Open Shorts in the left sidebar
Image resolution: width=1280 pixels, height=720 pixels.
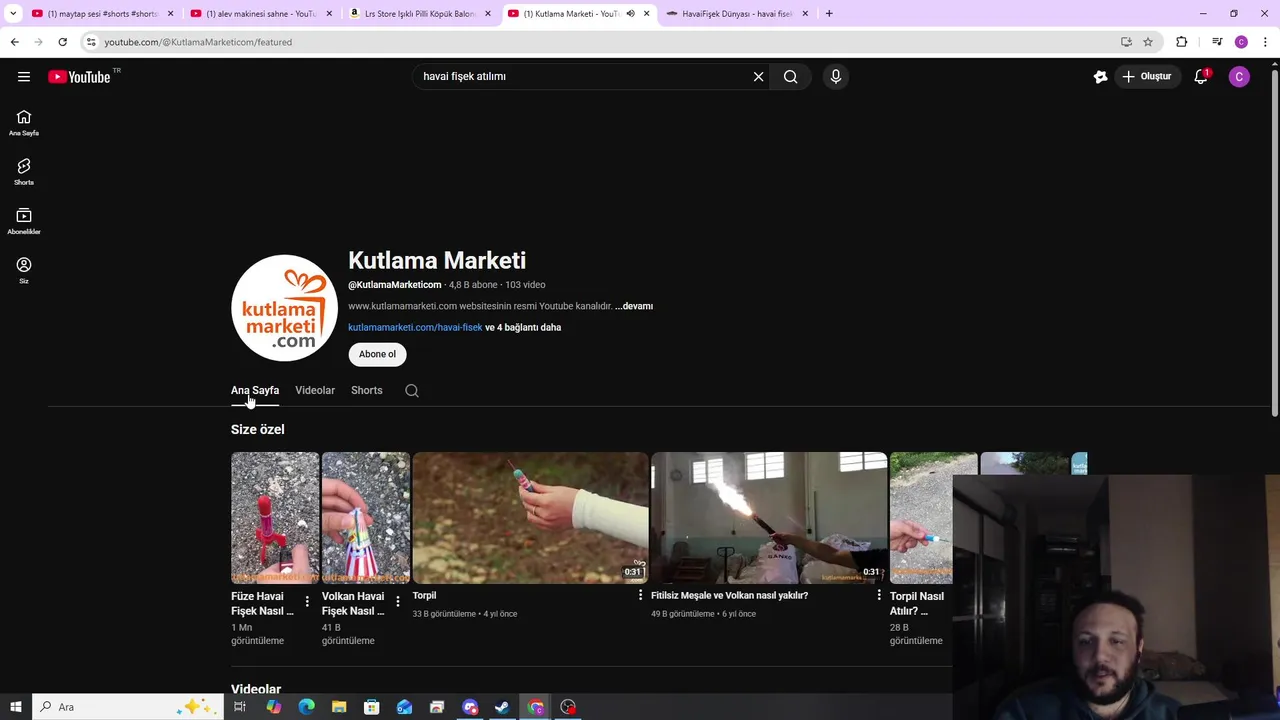(x=24, y=172)
